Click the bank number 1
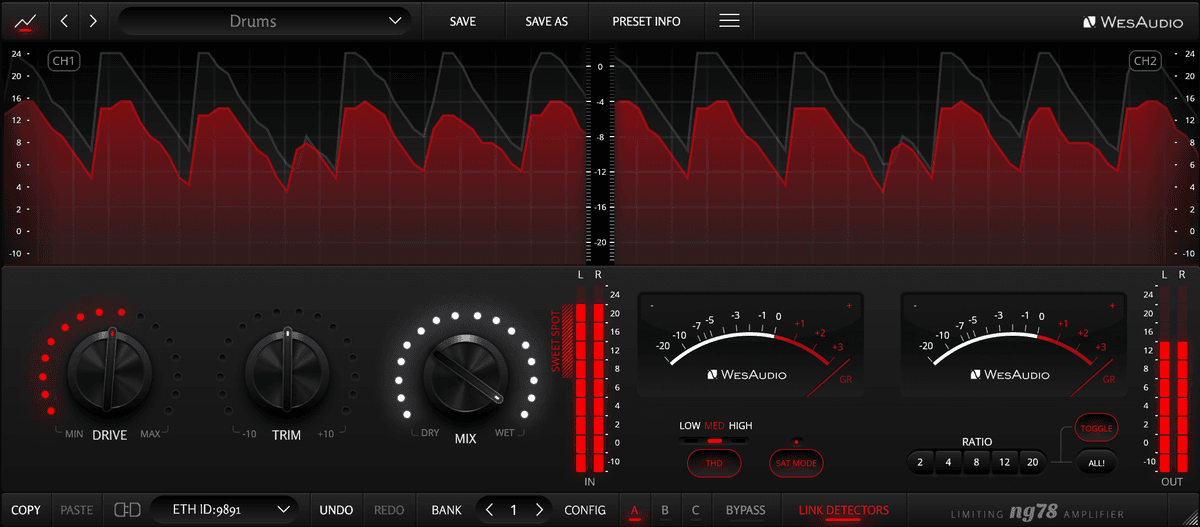The width and height of the screenshot is (1200, 527). point(514,510)
